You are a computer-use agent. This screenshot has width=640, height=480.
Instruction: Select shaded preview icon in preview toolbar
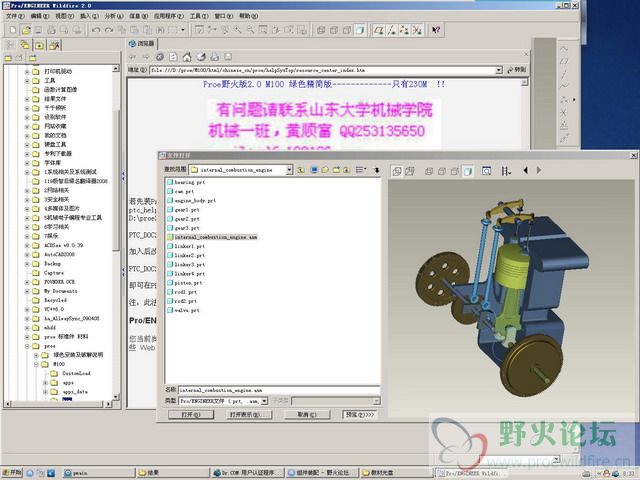pos(467,171)
